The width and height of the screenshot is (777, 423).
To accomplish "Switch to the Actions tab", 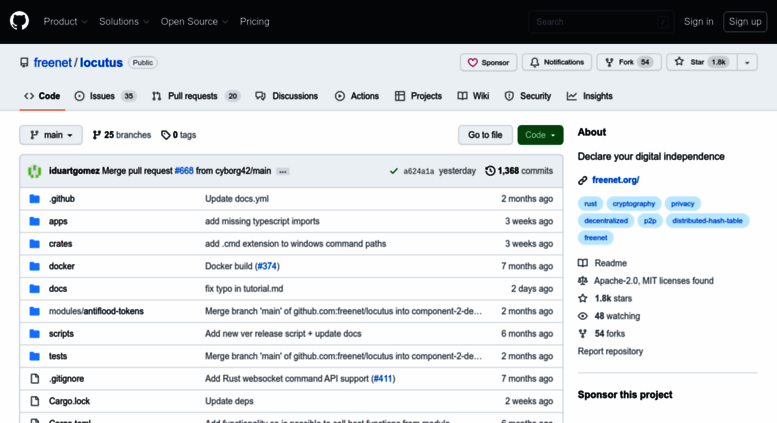I will 357,96.
